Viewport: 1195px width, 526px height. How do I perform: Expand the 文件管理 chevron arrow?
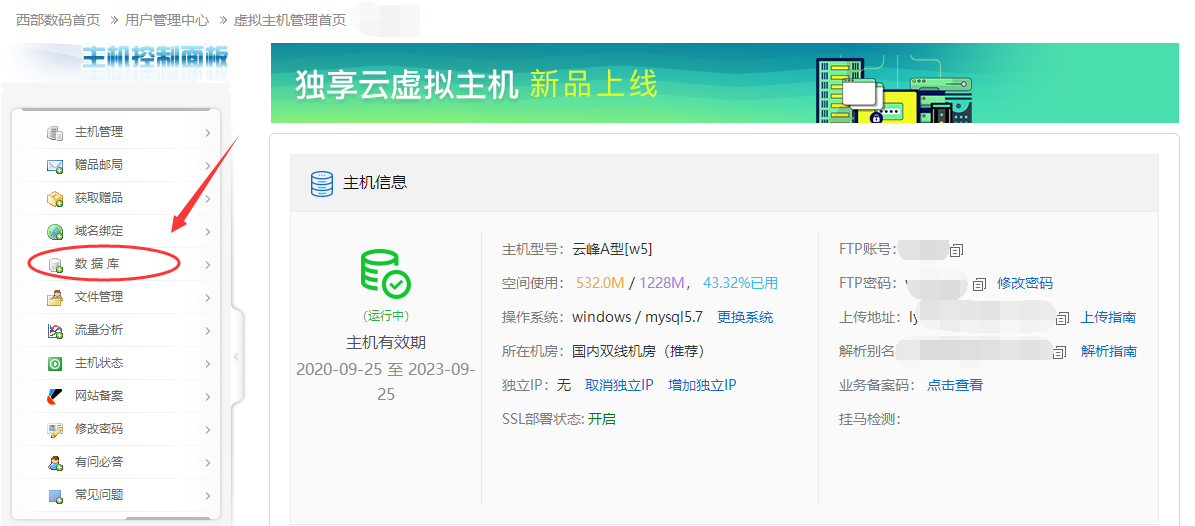coord(207,298)
